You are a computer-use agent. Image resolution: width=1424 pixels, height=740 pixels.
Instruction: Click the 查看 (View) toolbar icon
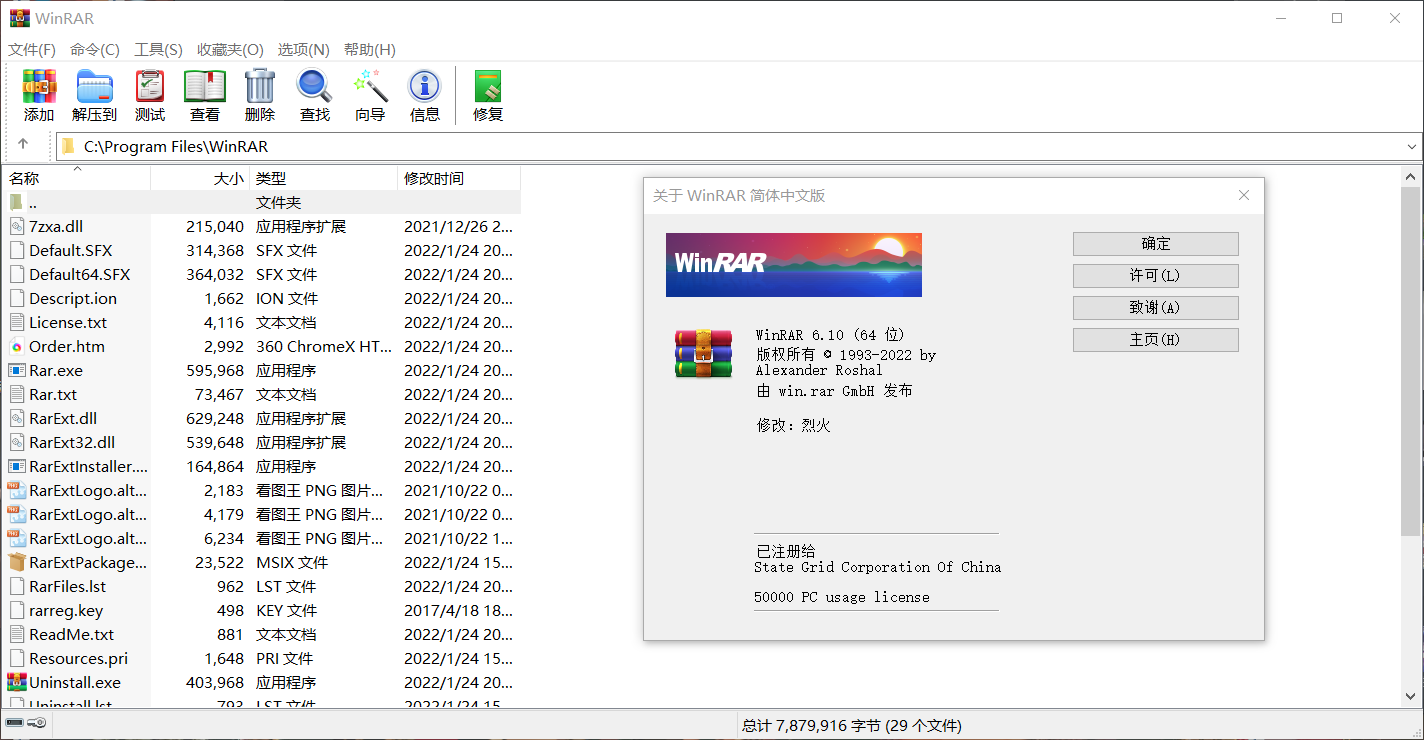(x=205, y=86)
